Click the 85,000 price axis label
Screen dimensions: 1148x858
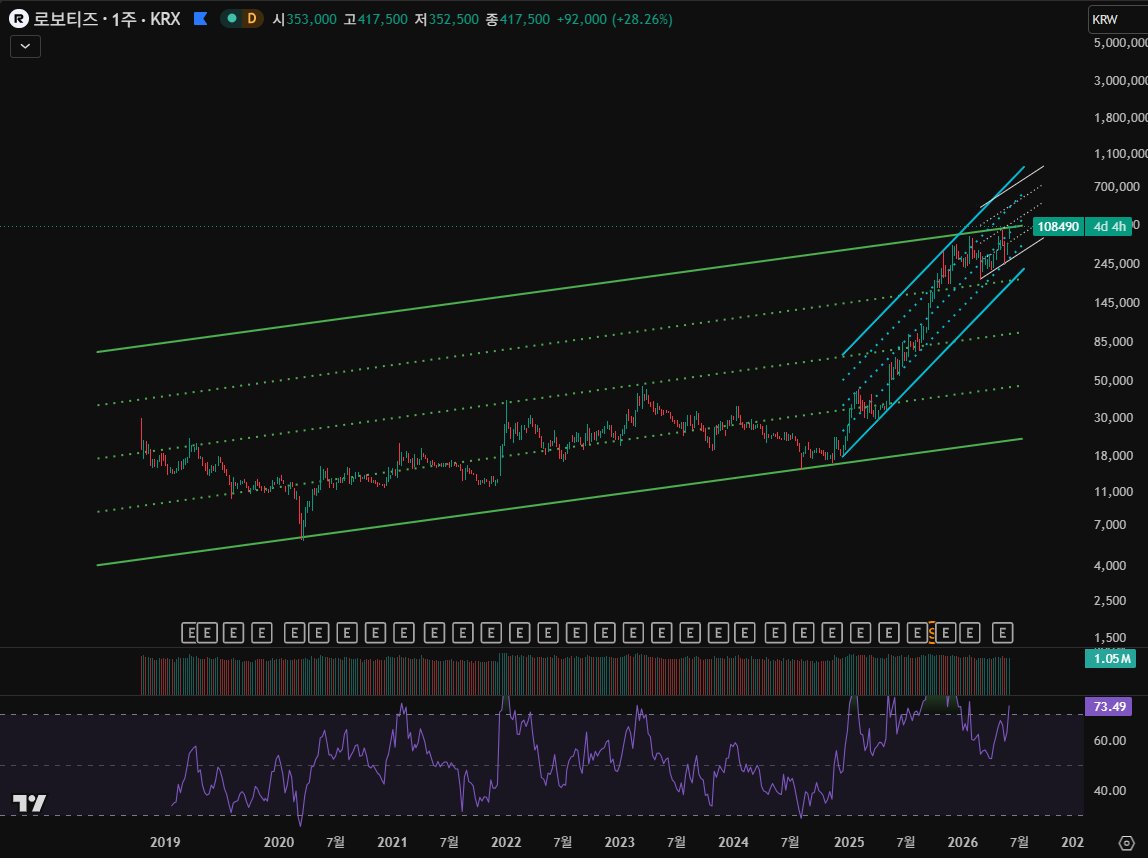click(x=1114, y=341)
